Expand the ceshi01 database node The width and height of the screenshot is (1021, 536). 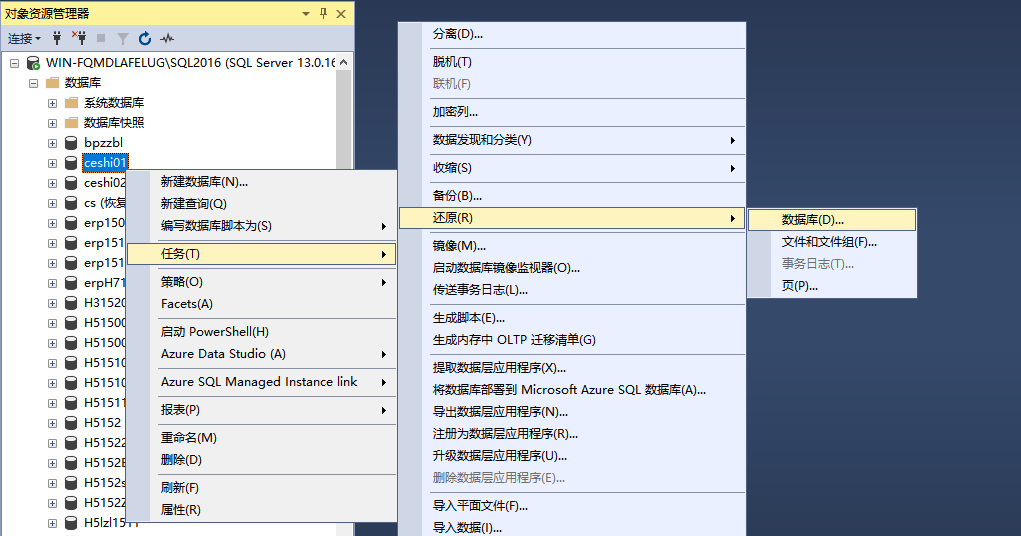[52, 163]
